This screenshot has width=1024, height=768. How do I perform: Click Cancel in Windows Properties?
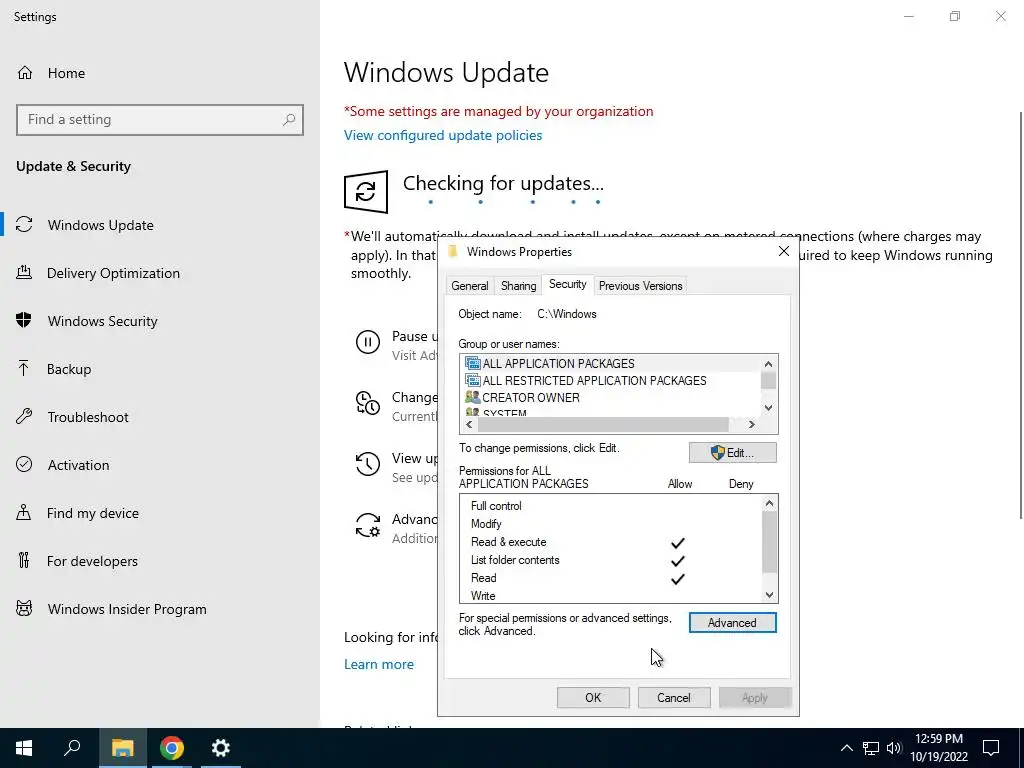pyautogui.click(x=673, y=697)
